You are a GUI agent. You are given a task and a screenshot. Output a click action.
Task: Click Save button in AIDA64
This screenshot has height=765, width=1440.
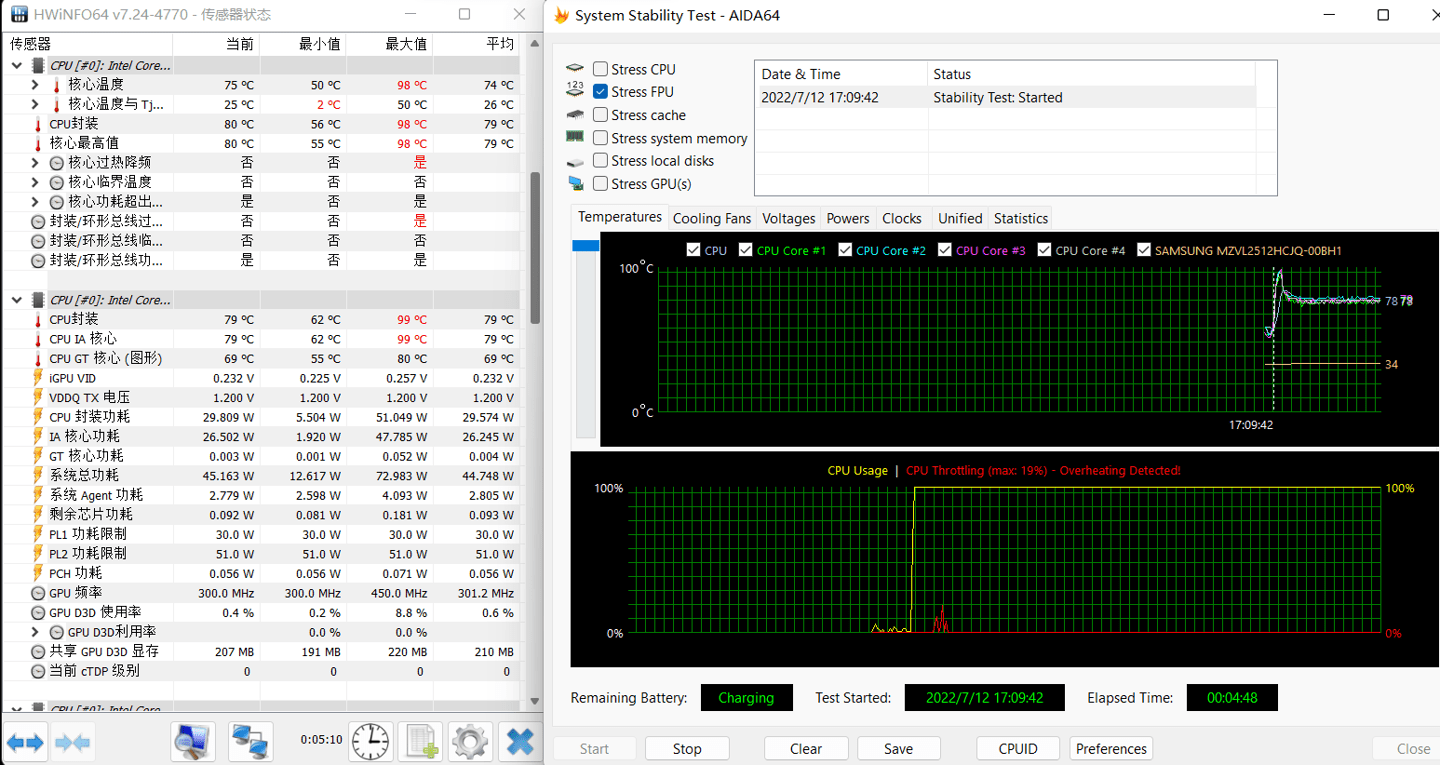(898, 748)
